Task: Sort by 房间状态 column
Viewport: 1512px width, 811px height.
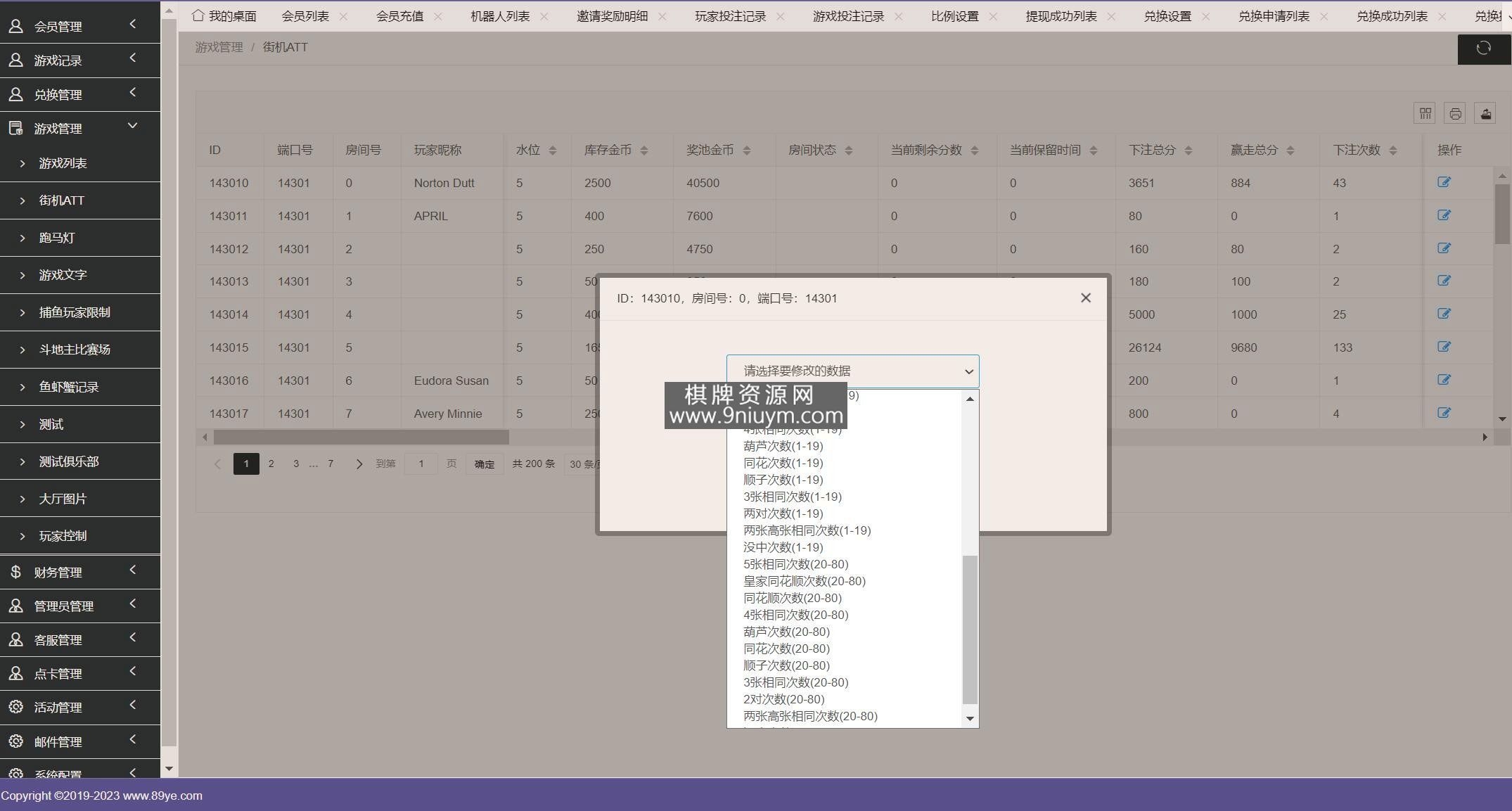Action: (x=848, y=151)
